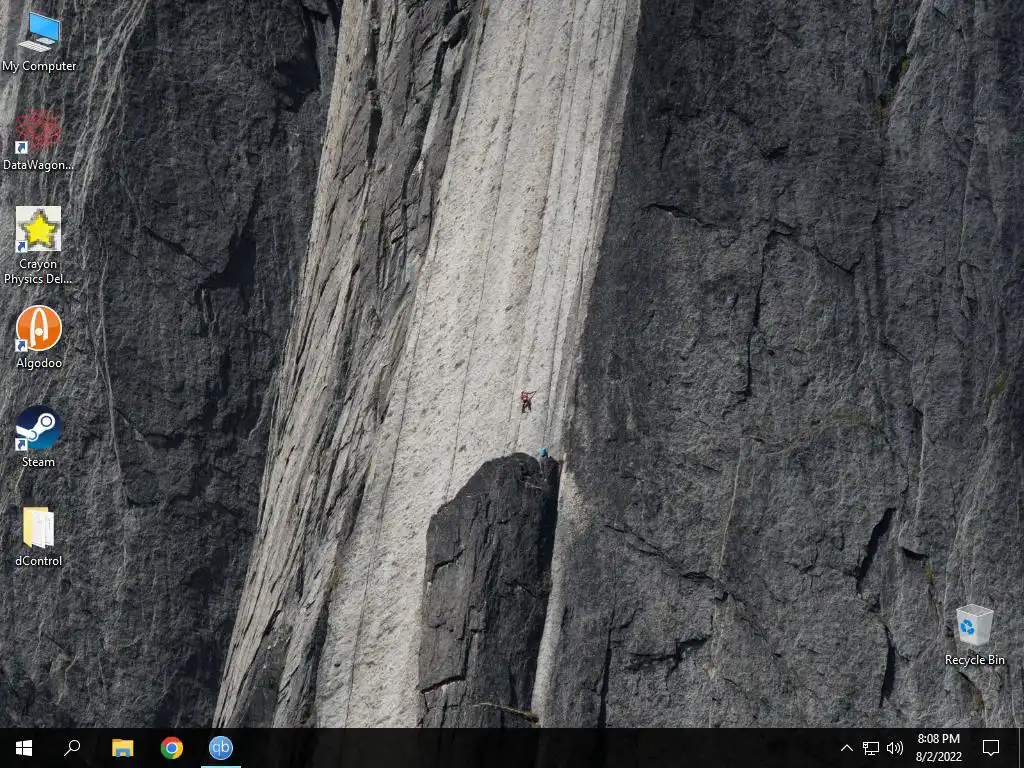
Task: Open the volume control tray icon
Action: click(x=895, y=748)
